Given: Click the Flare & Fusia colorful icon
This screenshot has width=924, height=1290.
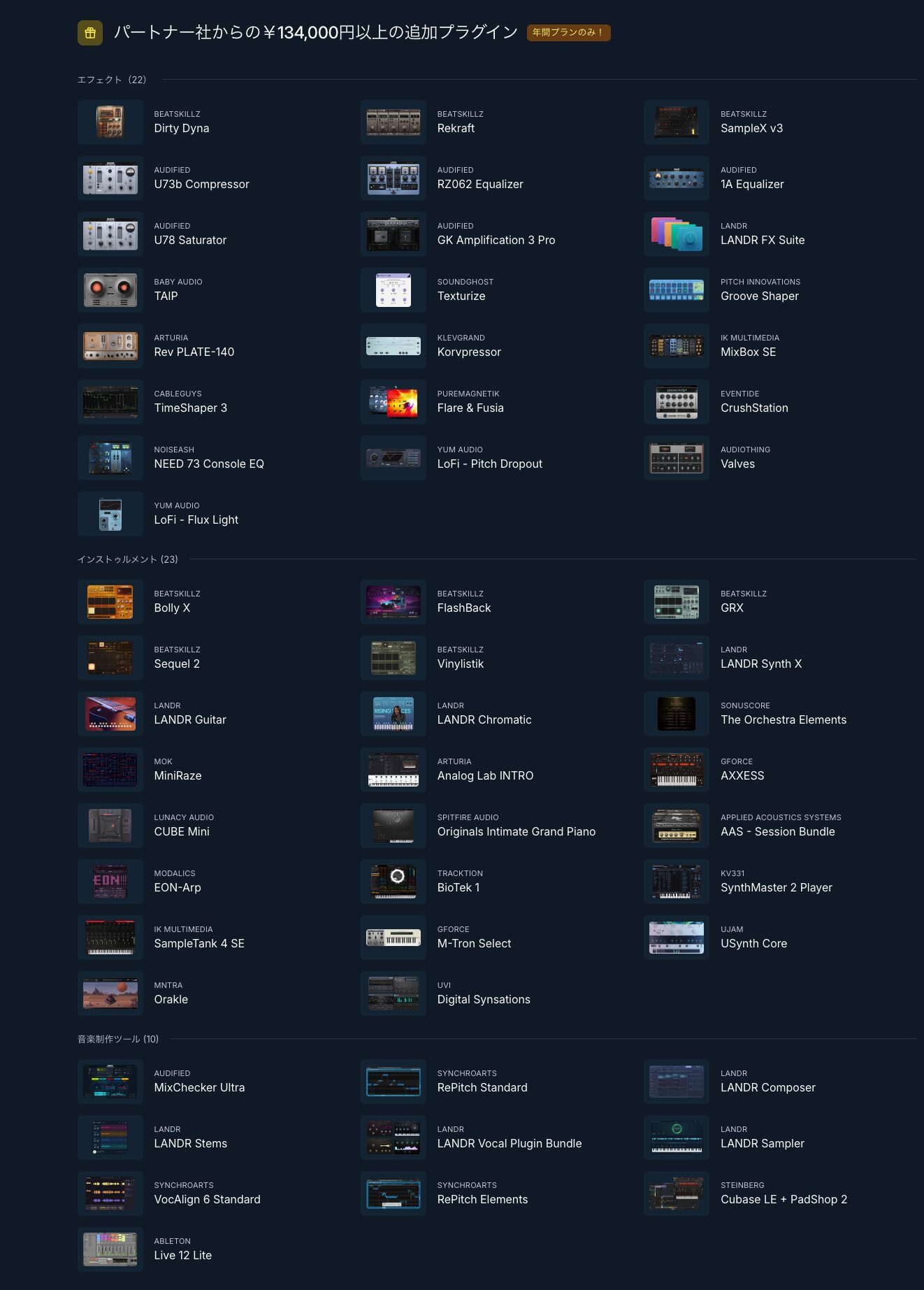Looking at the screenshot, I should click(x=393, y=402).
